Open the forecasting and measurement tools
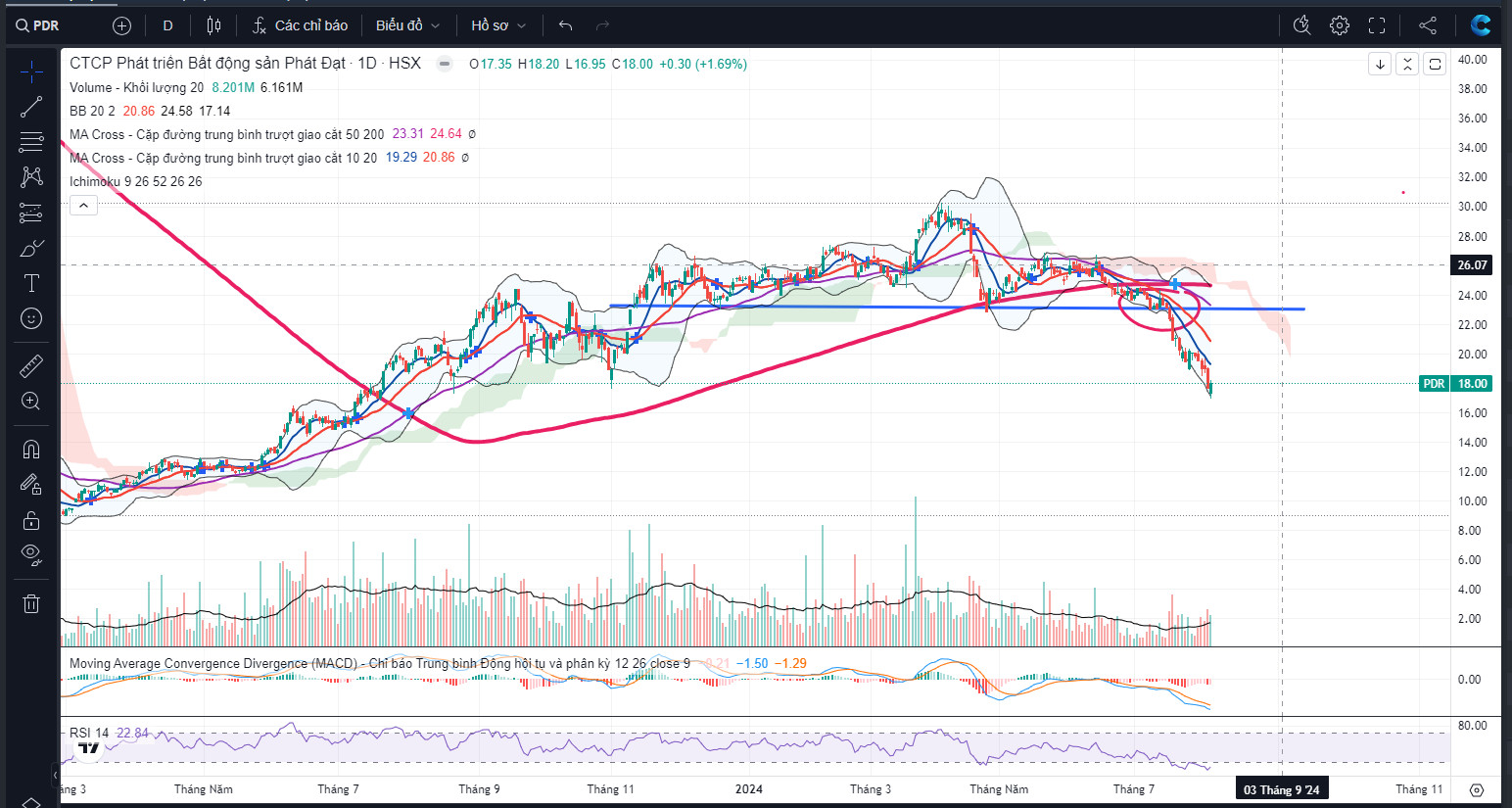1512x808 pixels. click(31, 213)
